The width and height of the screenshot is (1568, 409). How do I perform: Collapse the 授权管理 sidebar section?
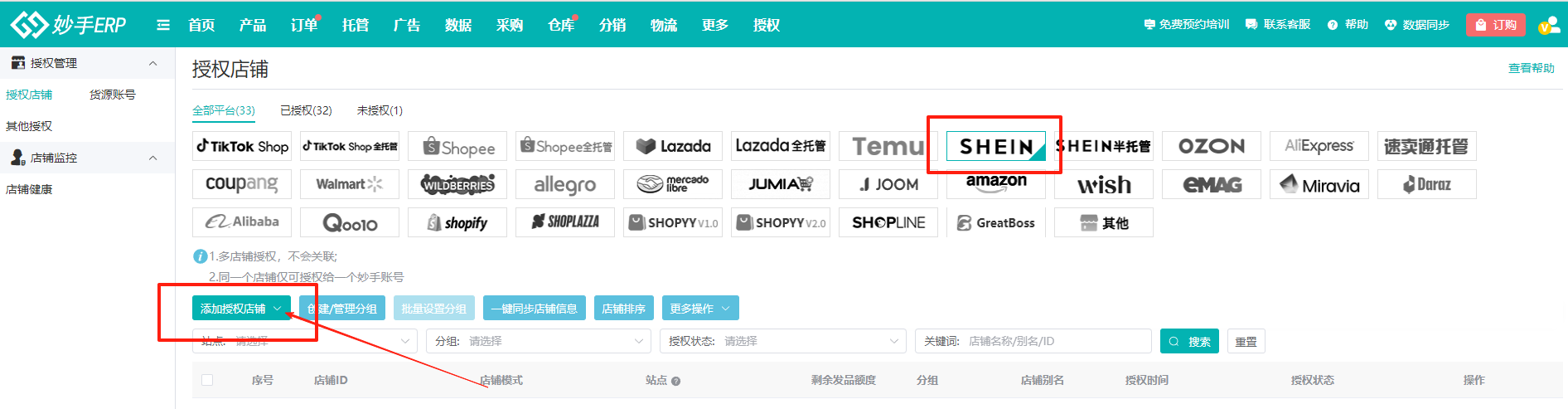tap(152, 63)
